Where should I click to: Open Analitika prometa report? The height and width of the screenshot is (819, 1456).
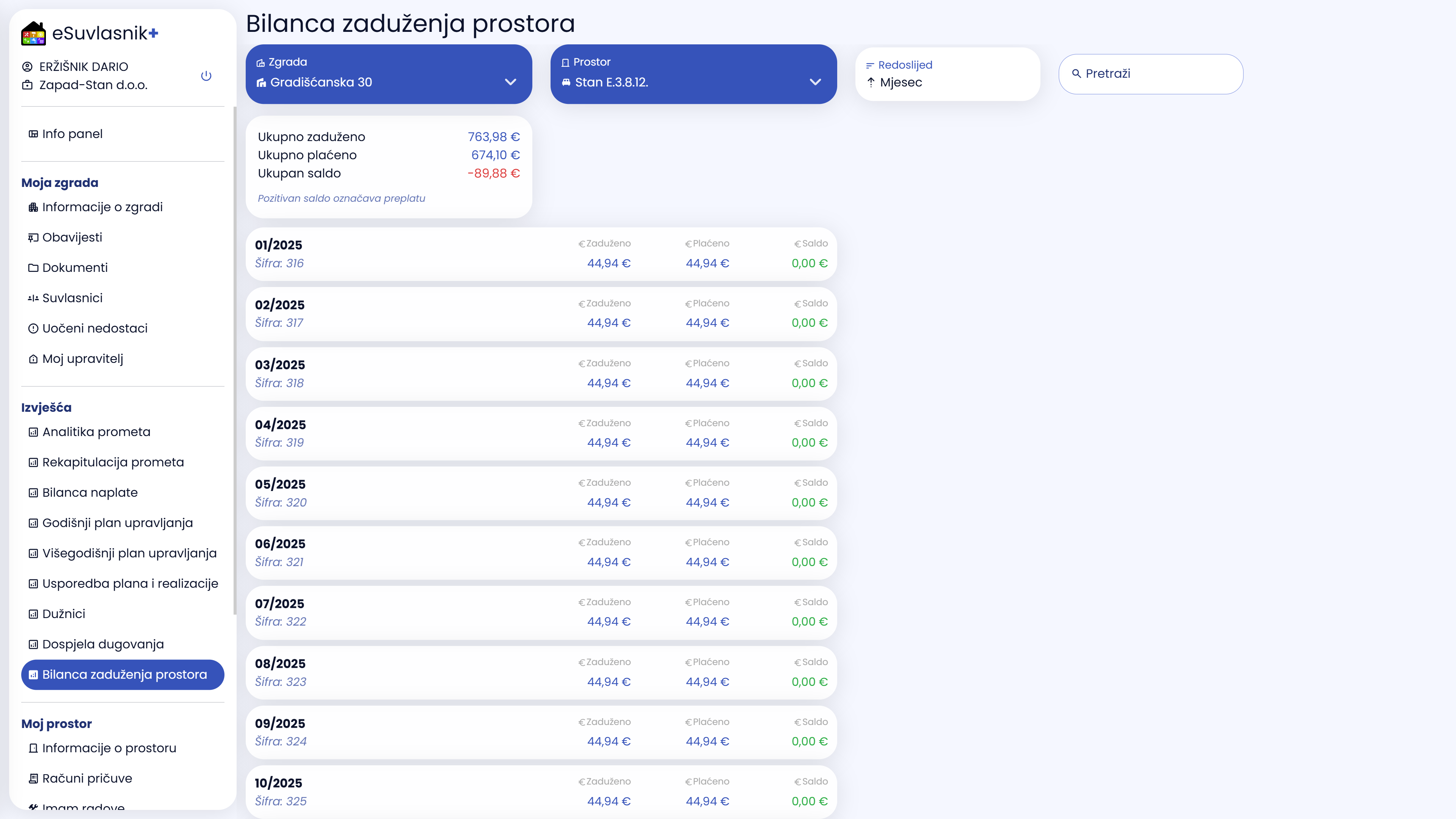point(122,432)
